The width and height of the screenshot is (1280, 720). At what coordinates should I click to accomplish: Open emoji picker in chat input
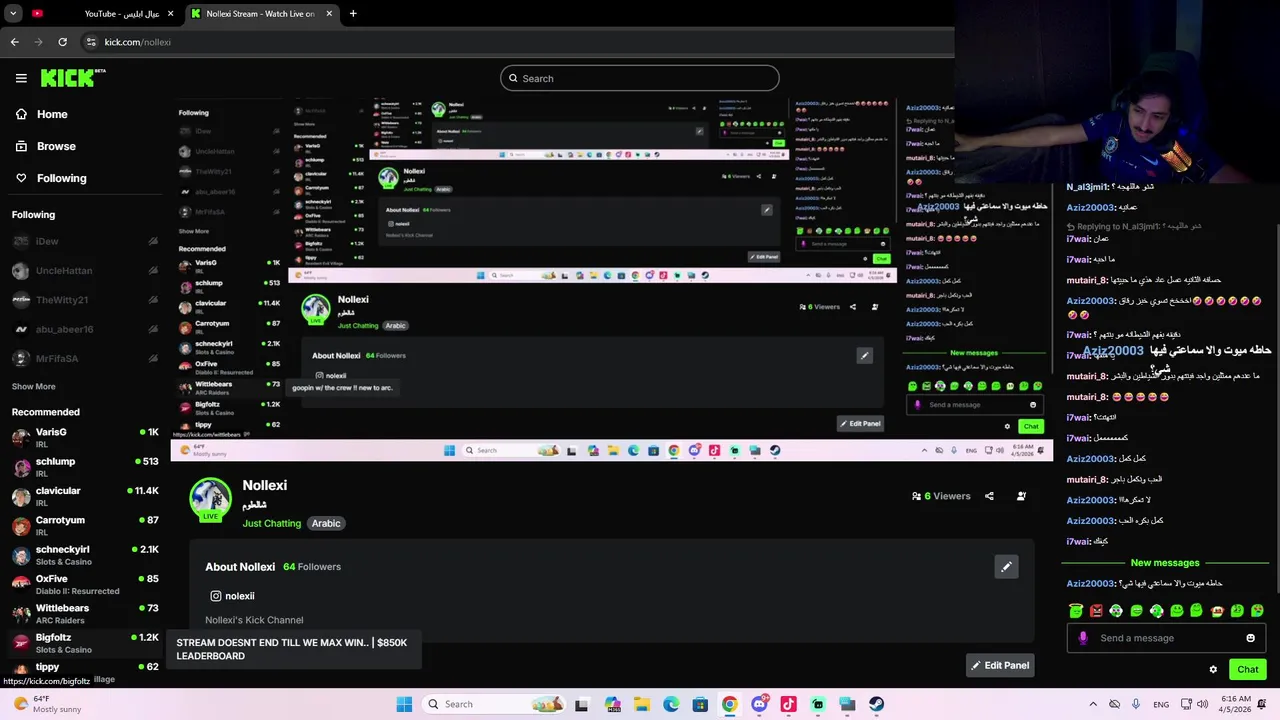(1250, 638)
